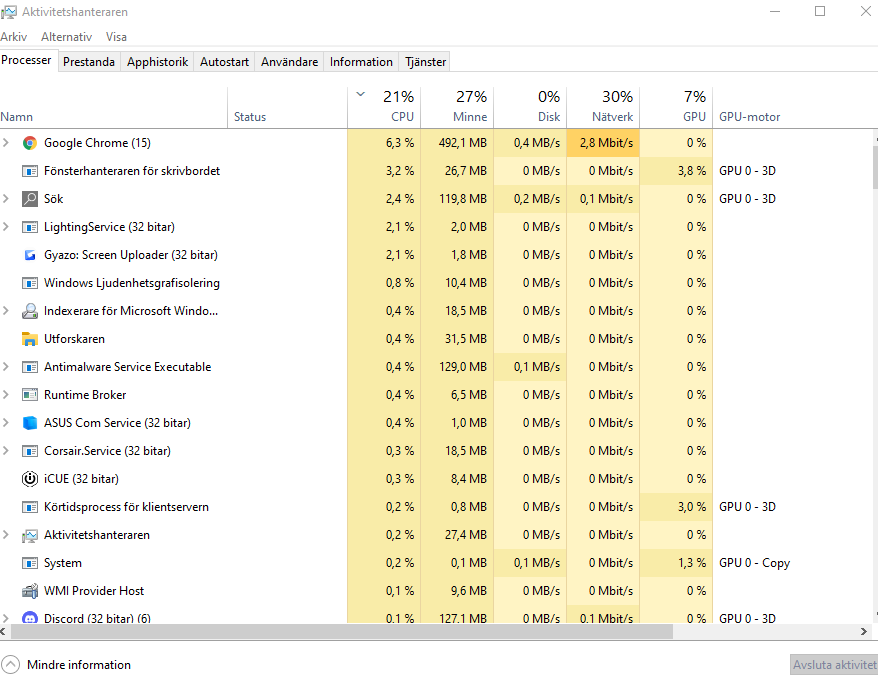
Task: Open the Alternativ menu
Action: pyautogui.click(x=66, y=36)
